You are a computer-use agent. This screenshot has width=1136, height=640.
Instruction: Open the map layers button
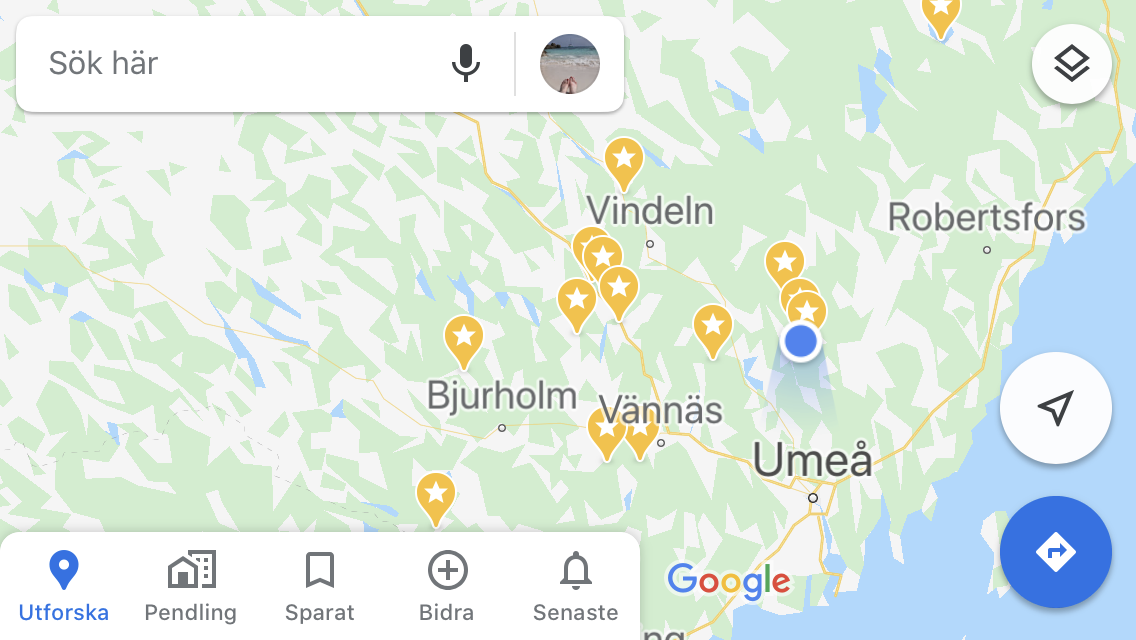click(x=1072, y=64)
